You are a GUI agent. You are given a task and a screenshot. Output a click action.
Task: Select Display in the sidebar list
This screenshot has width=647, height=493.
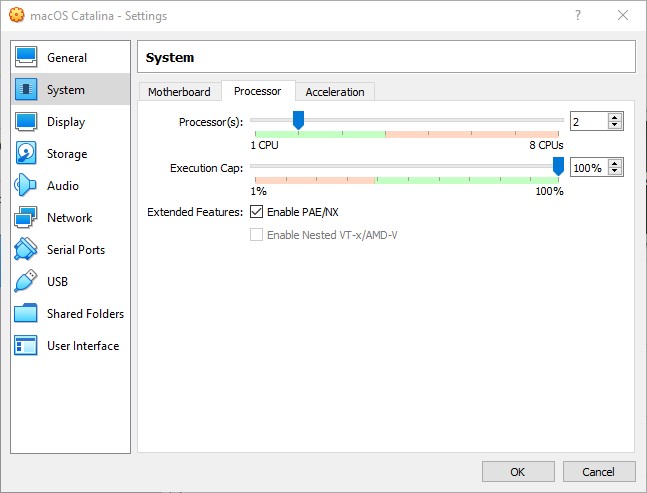tap(71, 121)
